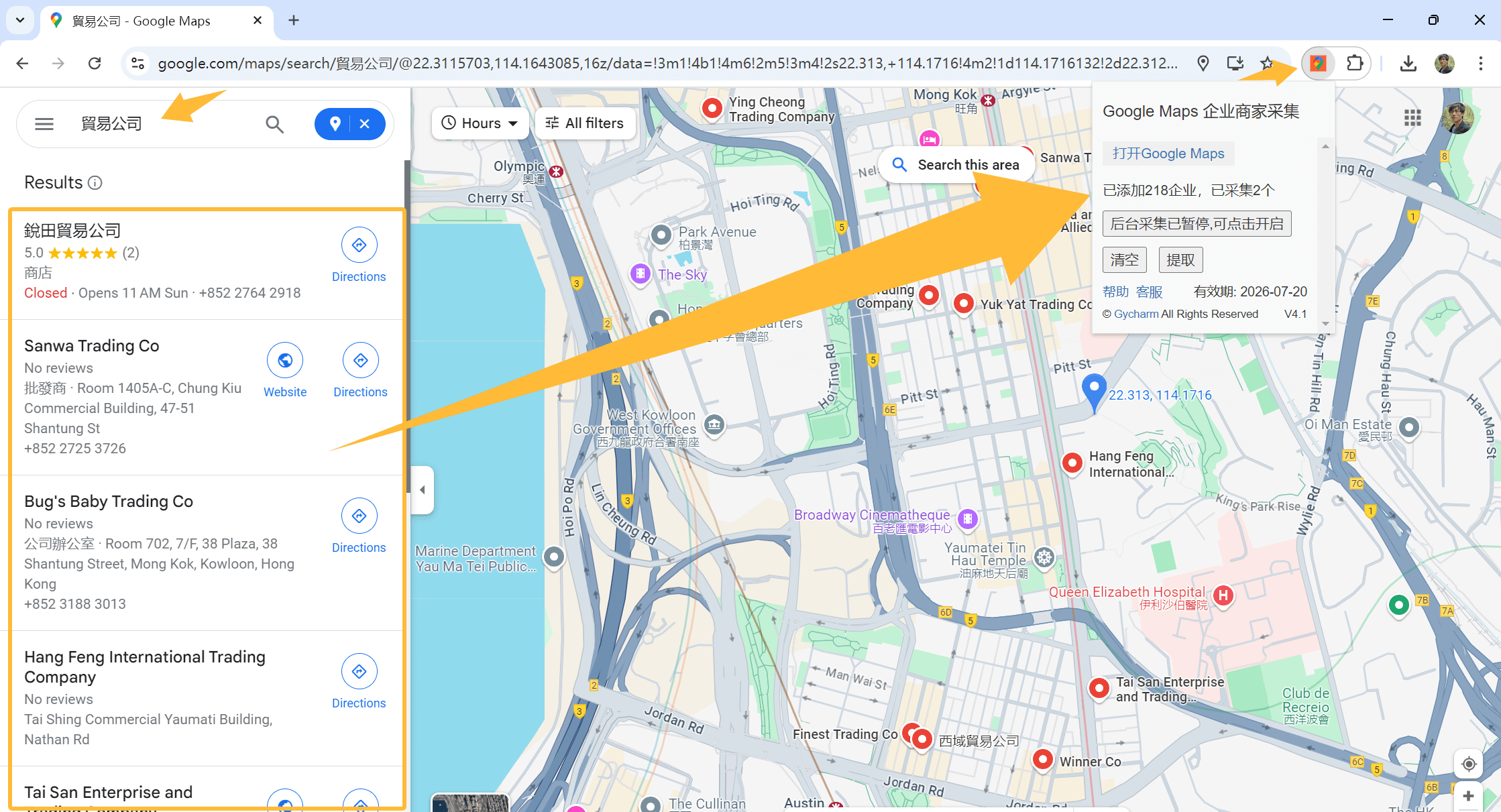View site information icon

pos(137,64)
